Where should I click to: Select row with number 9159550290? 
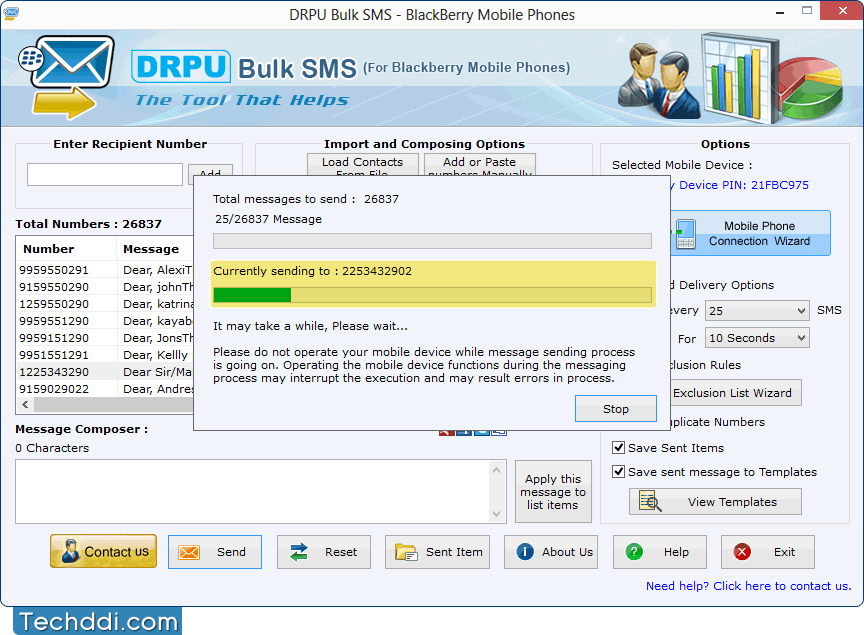click(105, 287)
